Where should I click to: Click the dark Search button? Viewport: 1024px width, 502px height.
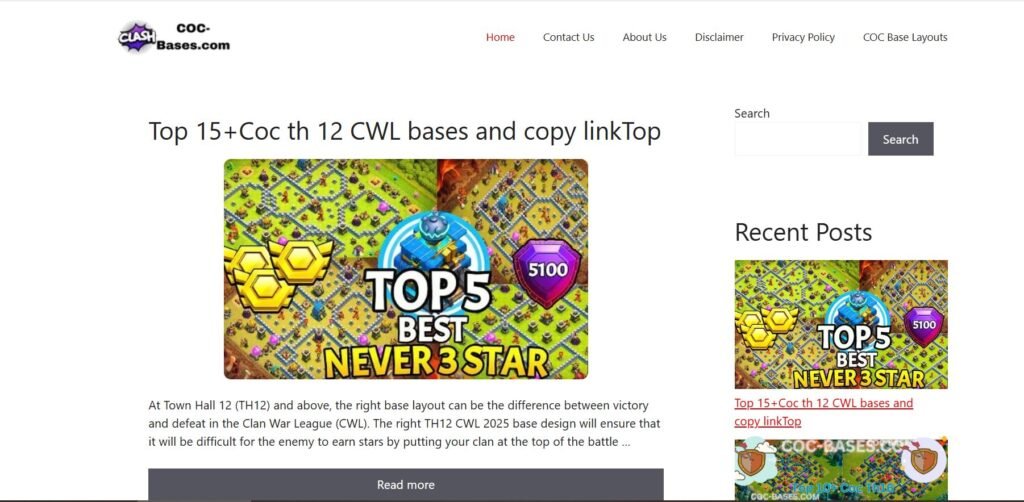coord(901,139)
